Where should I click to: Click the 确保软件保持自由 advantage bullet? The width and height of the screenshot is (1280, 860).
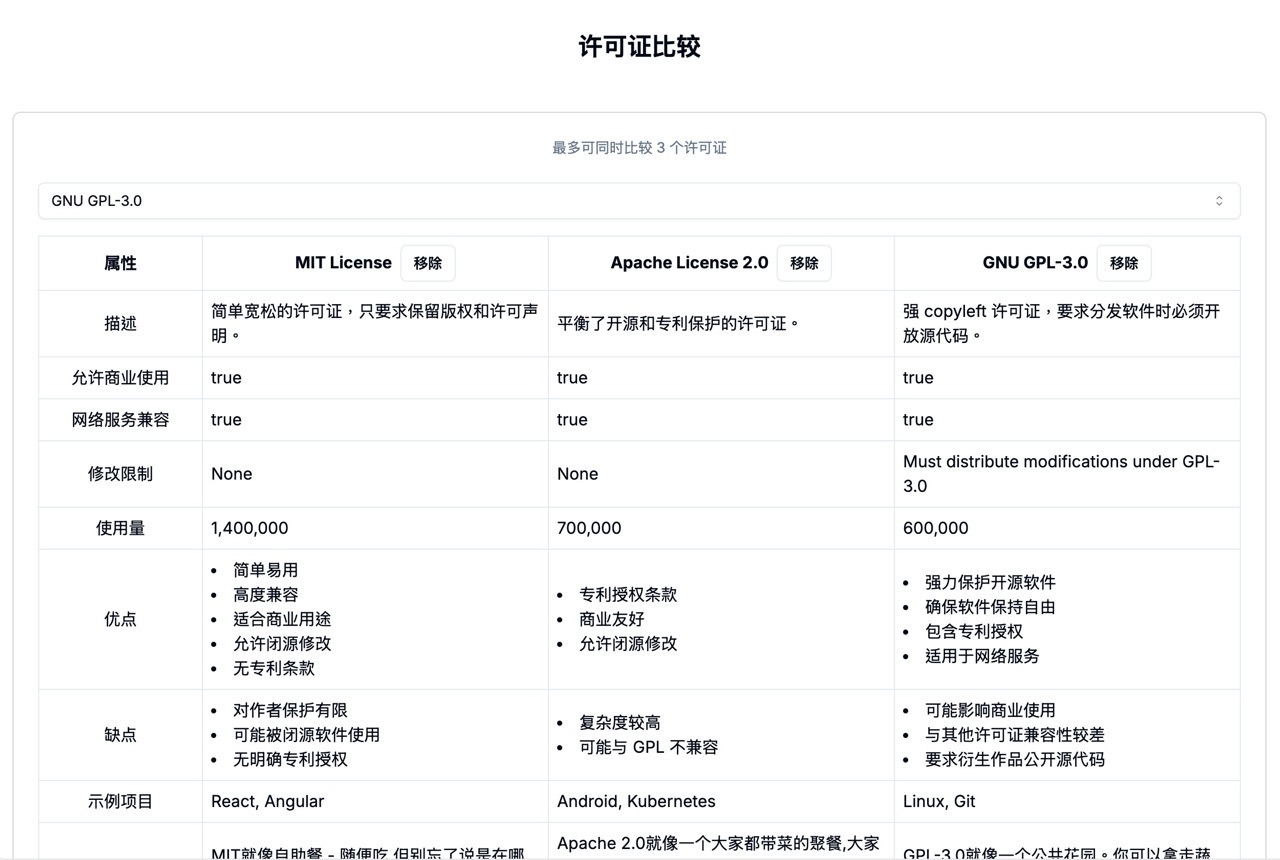[x=990, y=607]
